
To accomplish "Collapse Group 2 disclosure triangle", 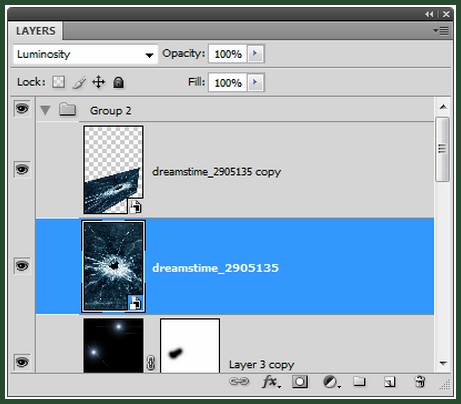I will click(x=45, y=110).
